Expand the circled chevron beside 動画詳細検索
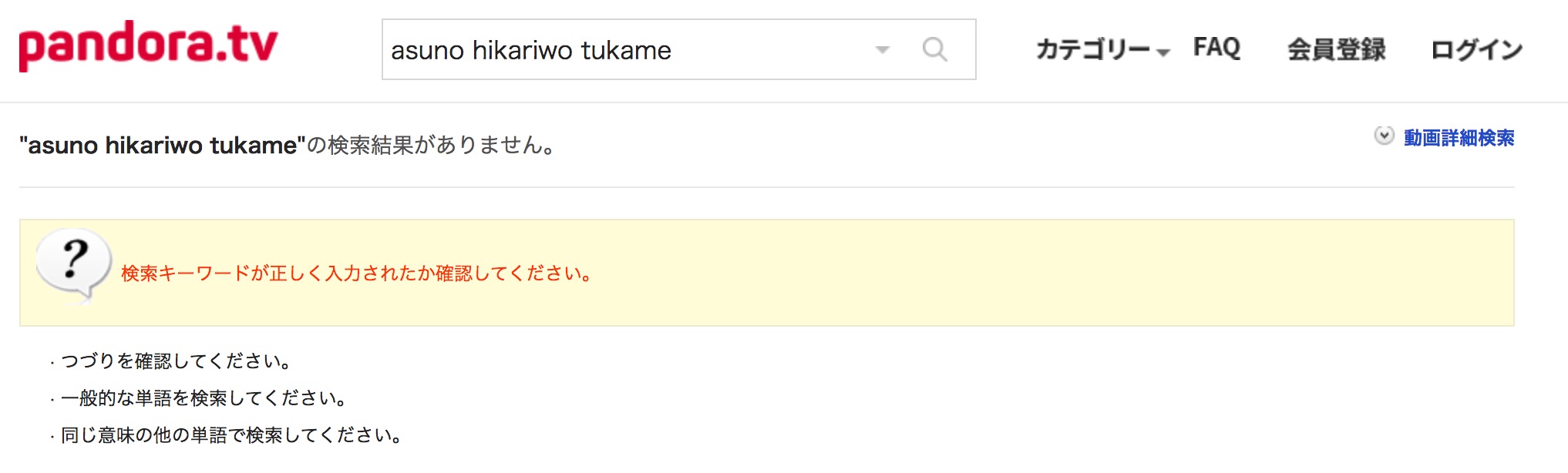The width and height of the screenshot is (1568, 473). point(1384,136)
